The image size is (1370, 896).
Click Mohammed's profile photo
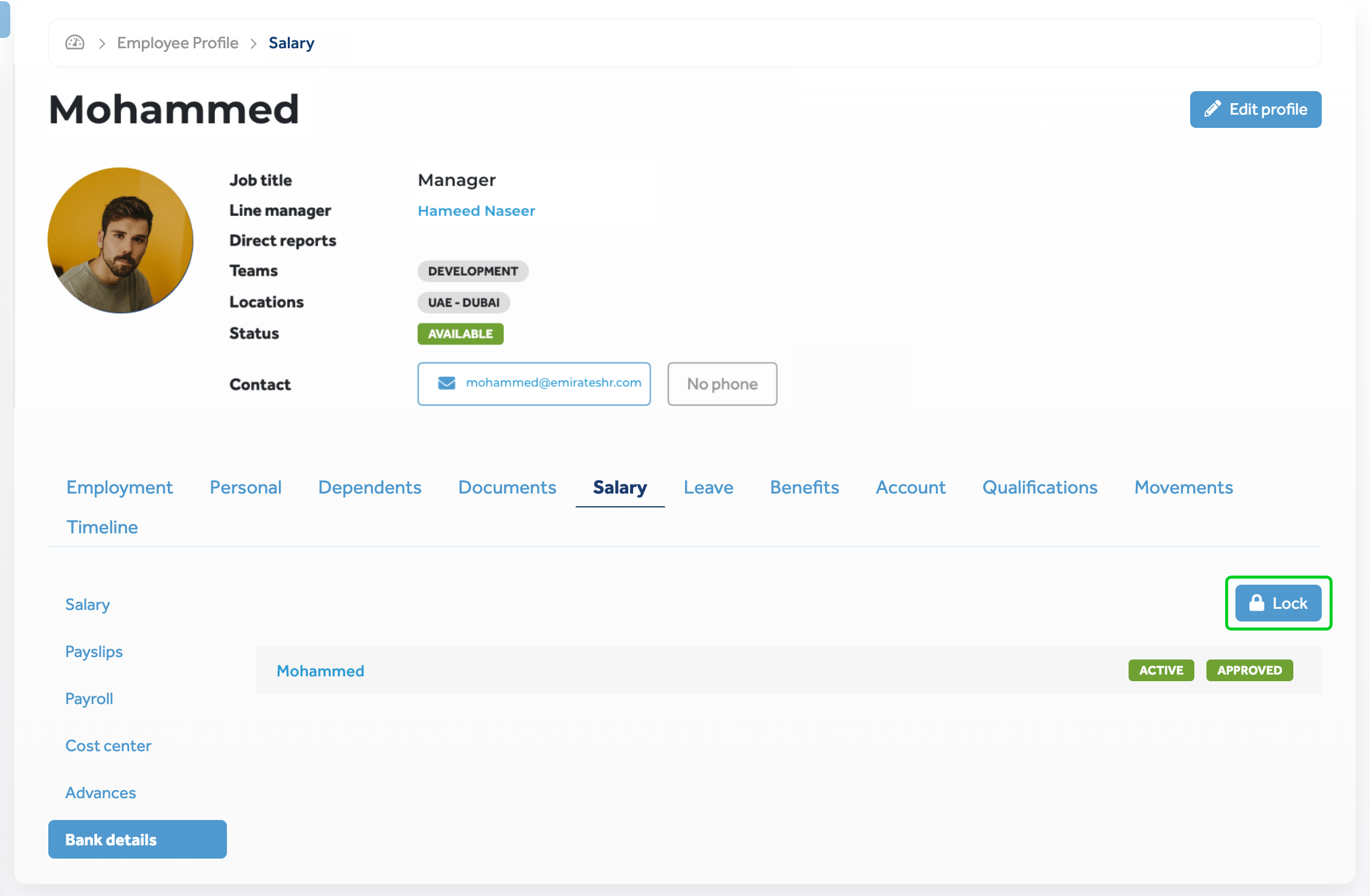[121, 240]
